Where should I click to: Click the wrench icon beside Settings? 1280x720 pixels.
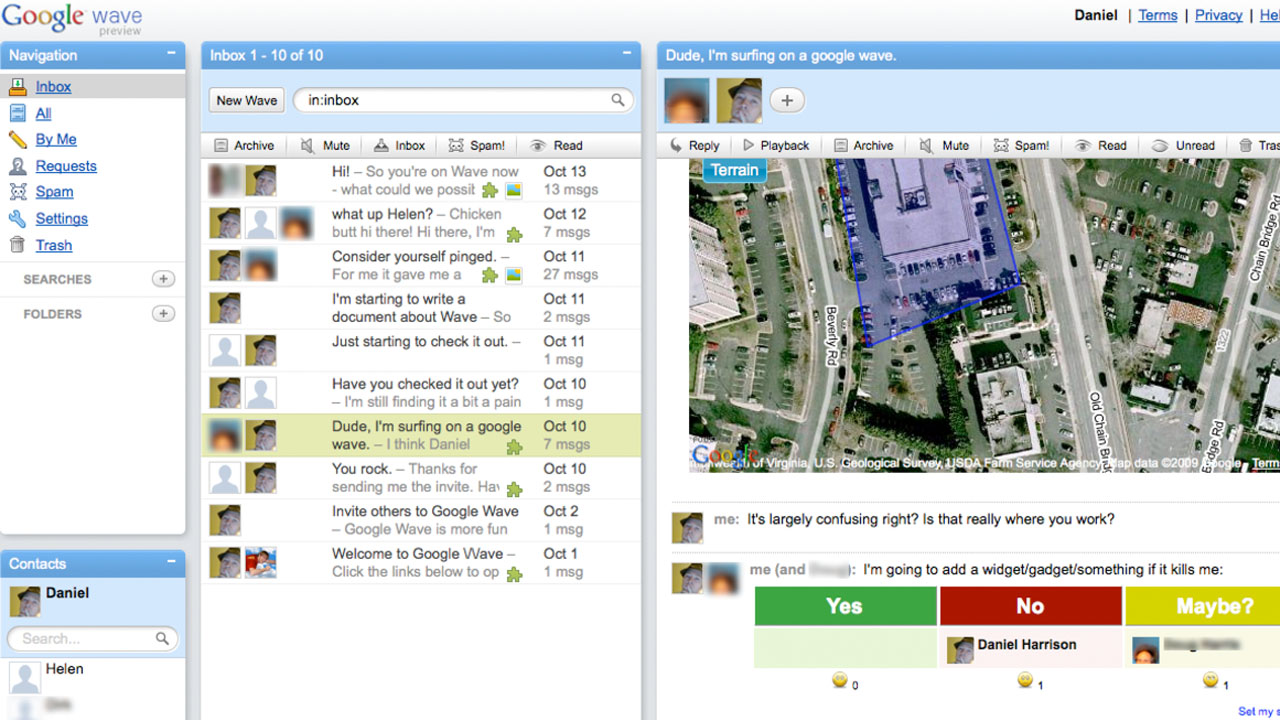coord(17,219)
